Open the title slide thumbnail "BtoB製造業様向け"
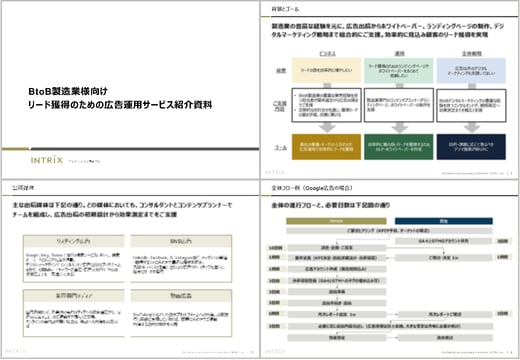520x360 pixels. point(130,90)
